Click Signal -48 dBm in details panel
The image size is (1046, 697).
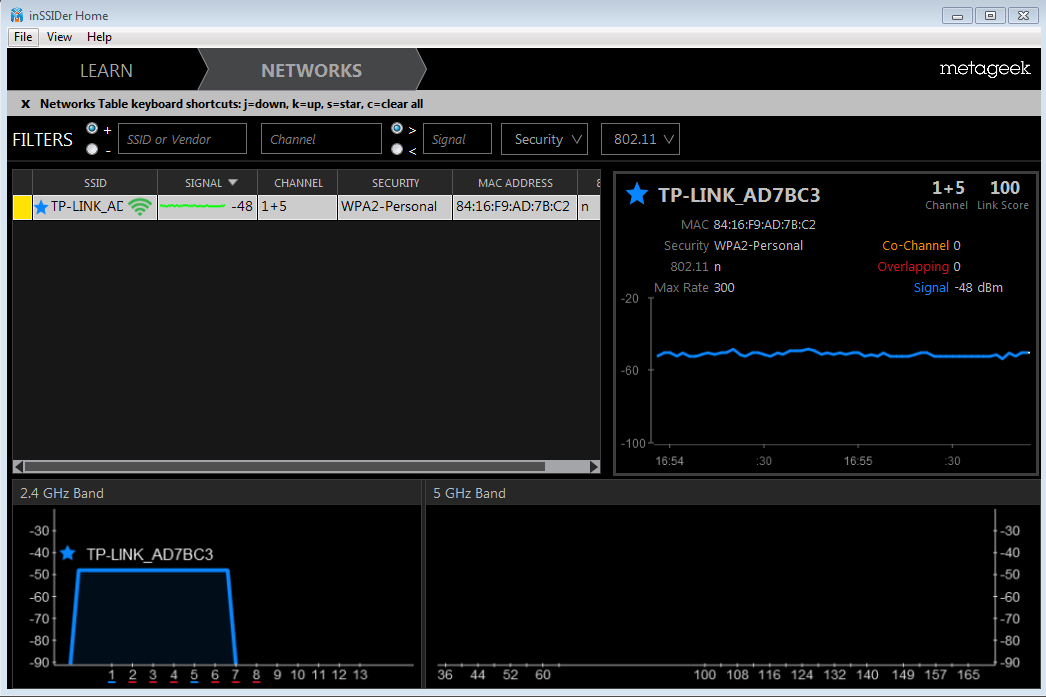958,287
